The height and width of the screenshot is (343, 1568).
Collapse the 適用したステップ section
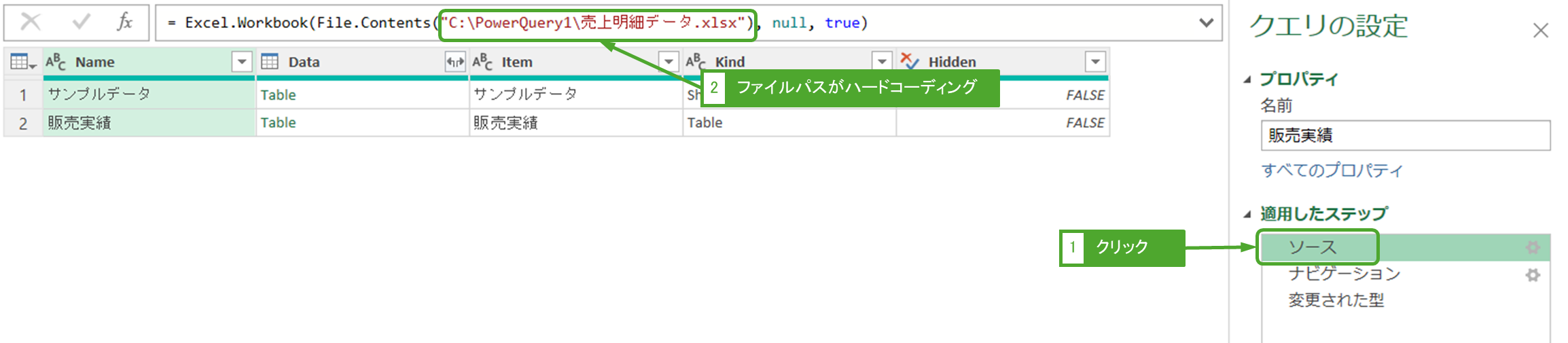click(1247, 215)
